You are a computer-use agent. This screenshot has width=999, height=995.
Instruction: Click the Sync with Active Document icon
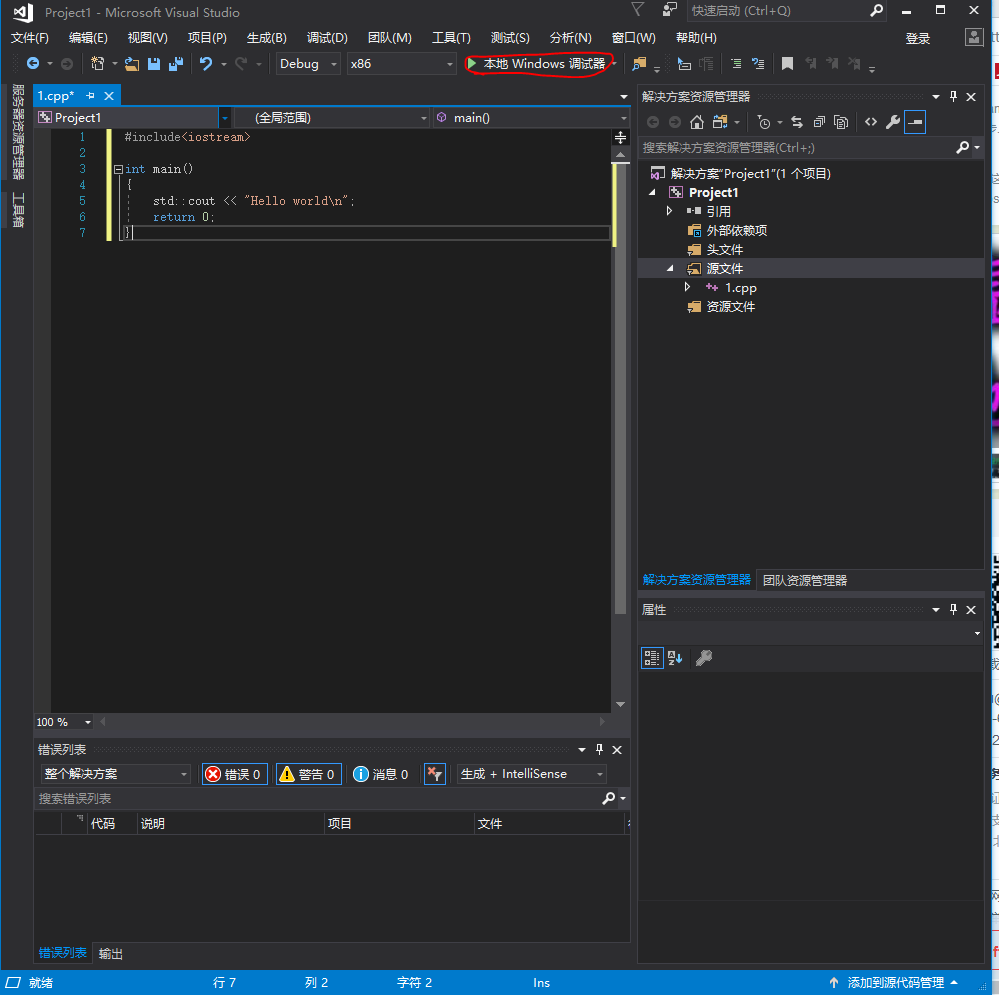[x=795, y=121]
